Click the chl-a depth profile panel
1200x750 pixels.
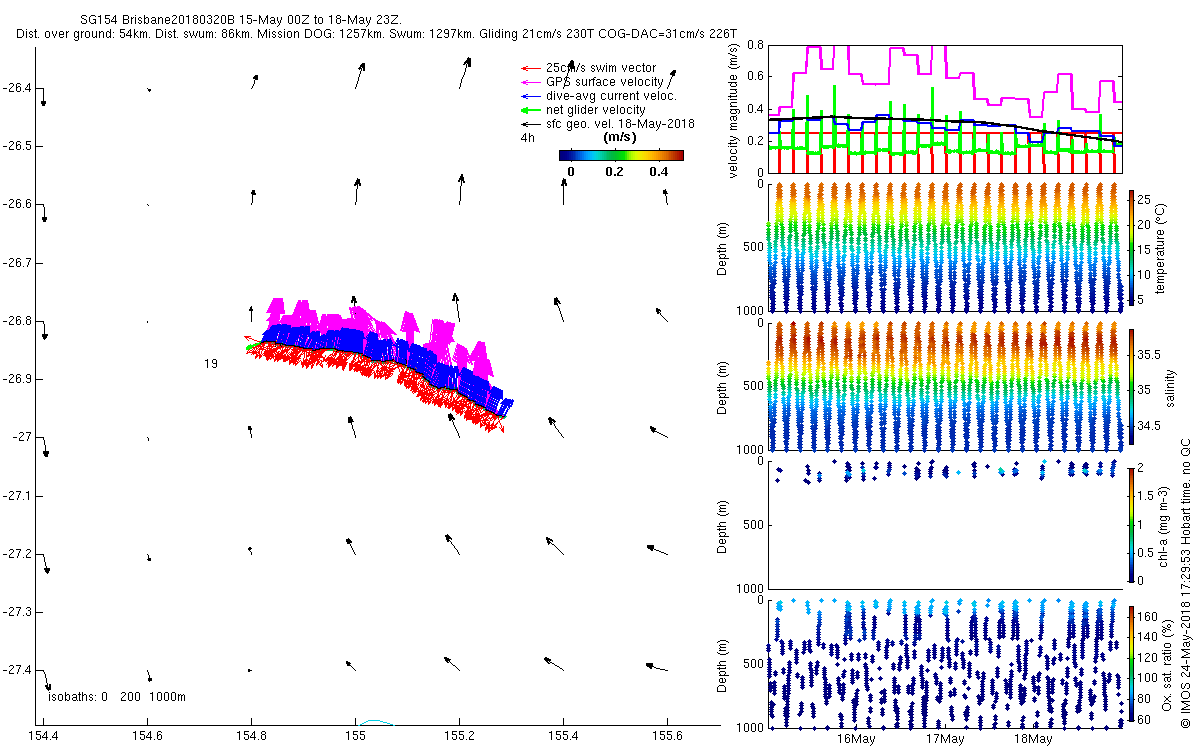(x=945, y=524)
